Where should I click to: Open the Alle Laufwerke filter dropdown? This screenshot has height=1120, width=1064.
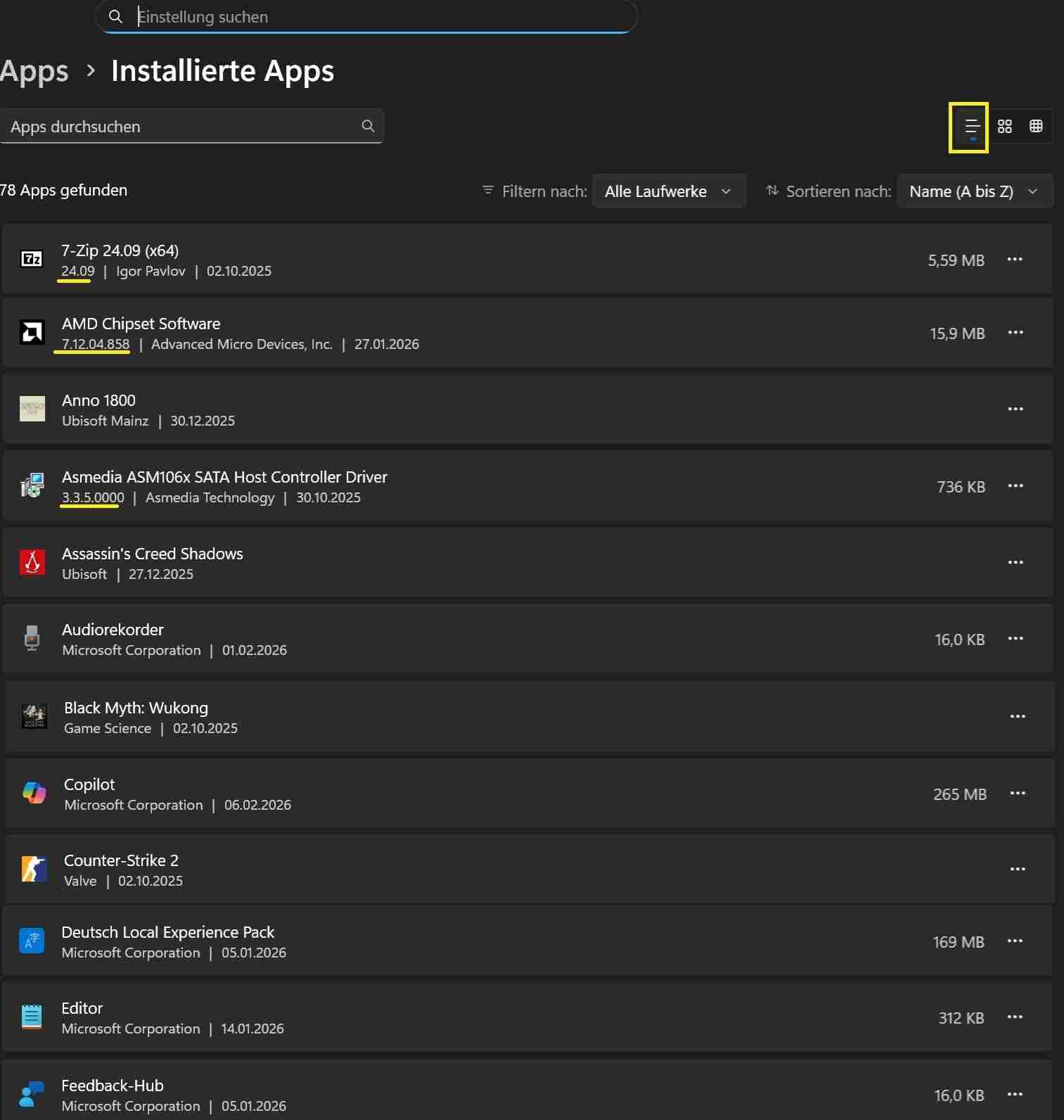click(x=668, y=191)
